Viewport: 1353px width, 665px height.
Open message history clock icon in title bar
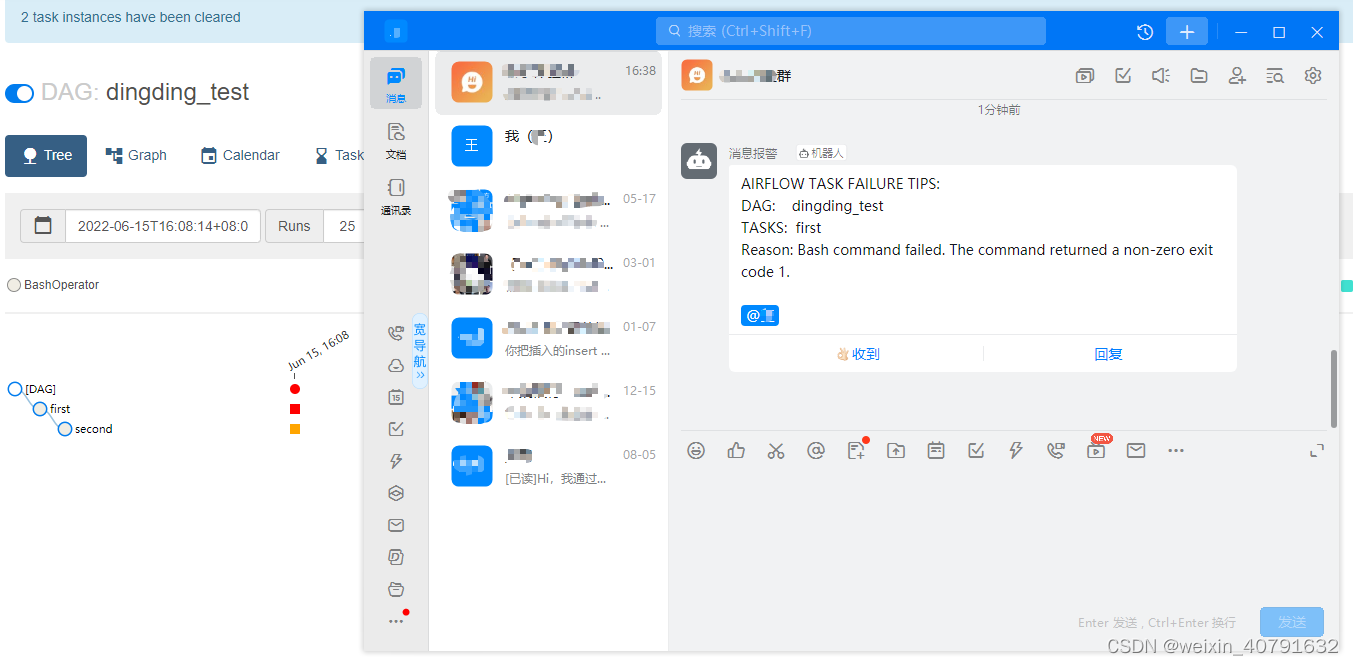point(1145,32)
